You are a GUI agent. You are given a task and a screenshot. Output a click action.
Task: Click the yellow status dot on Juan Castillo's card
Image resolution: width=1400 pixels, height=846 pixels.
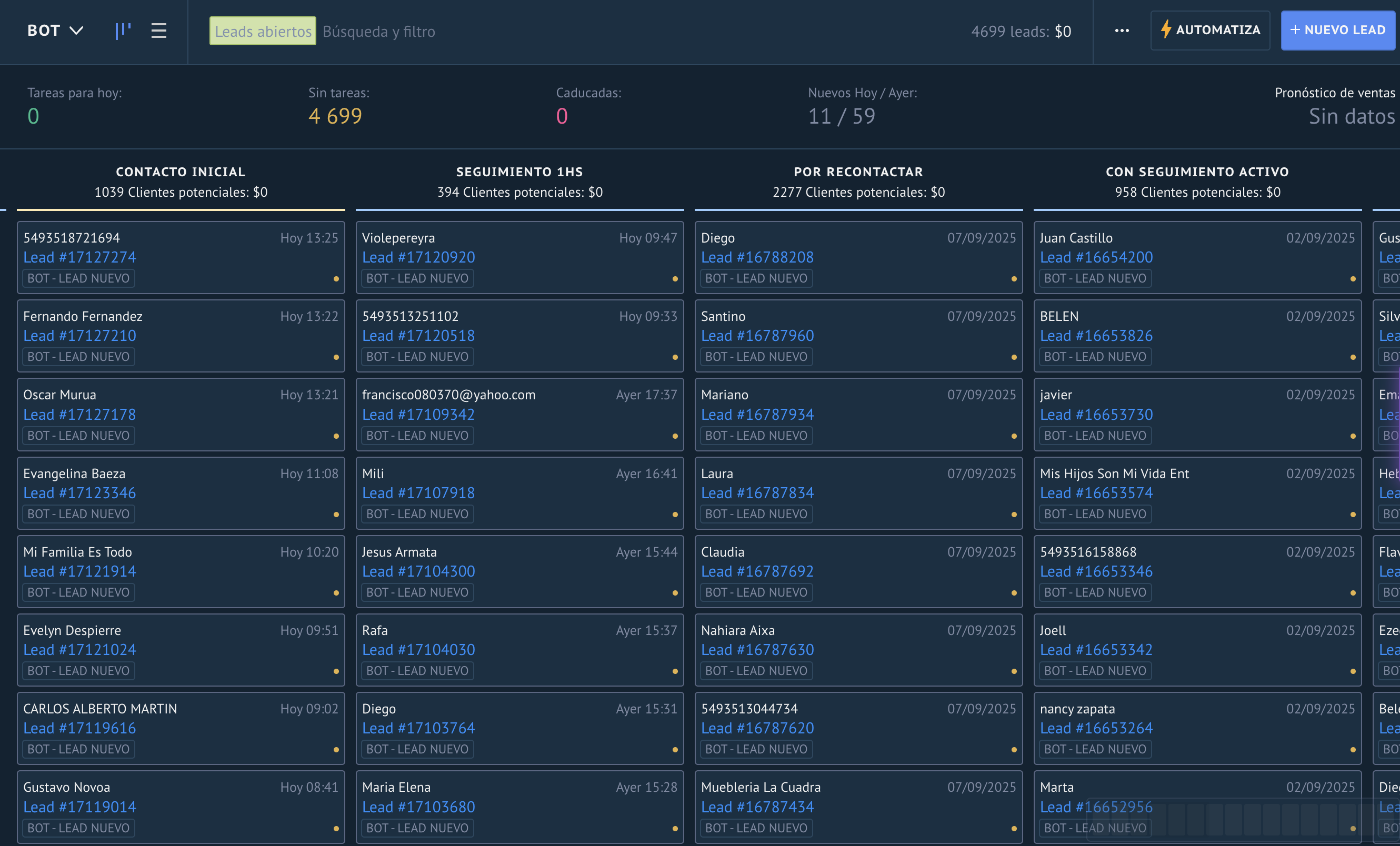click(1353, 279)
